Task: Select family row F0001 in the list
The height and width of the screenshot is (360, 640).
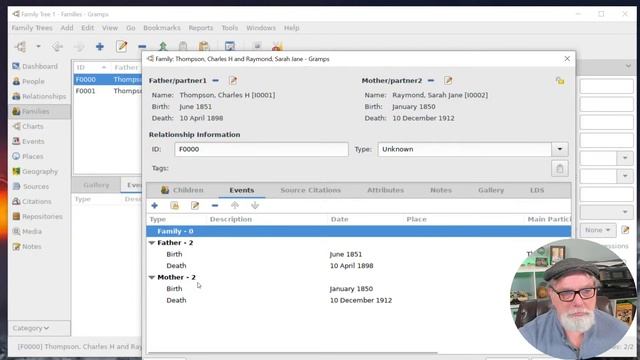Action: coord(108,91)
